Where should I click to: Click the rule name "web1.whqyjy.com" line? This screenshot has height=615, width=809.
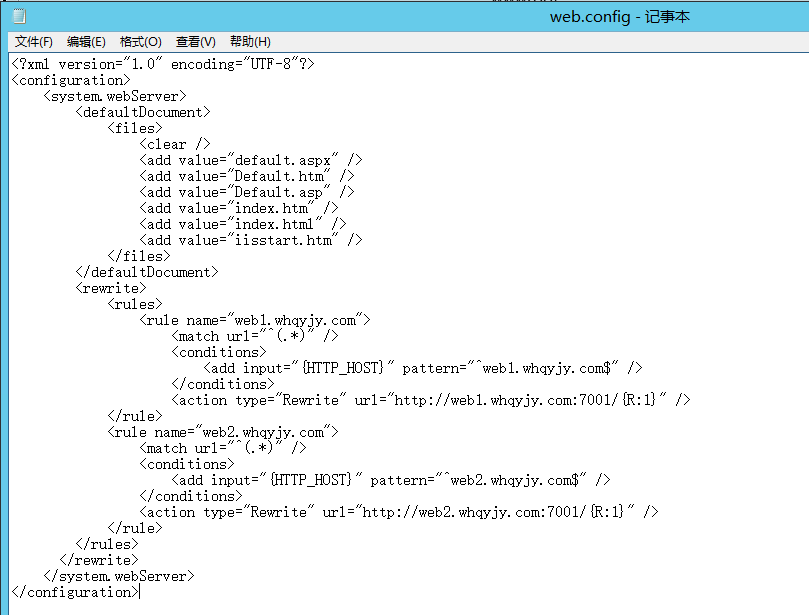[x=255, y=320]
